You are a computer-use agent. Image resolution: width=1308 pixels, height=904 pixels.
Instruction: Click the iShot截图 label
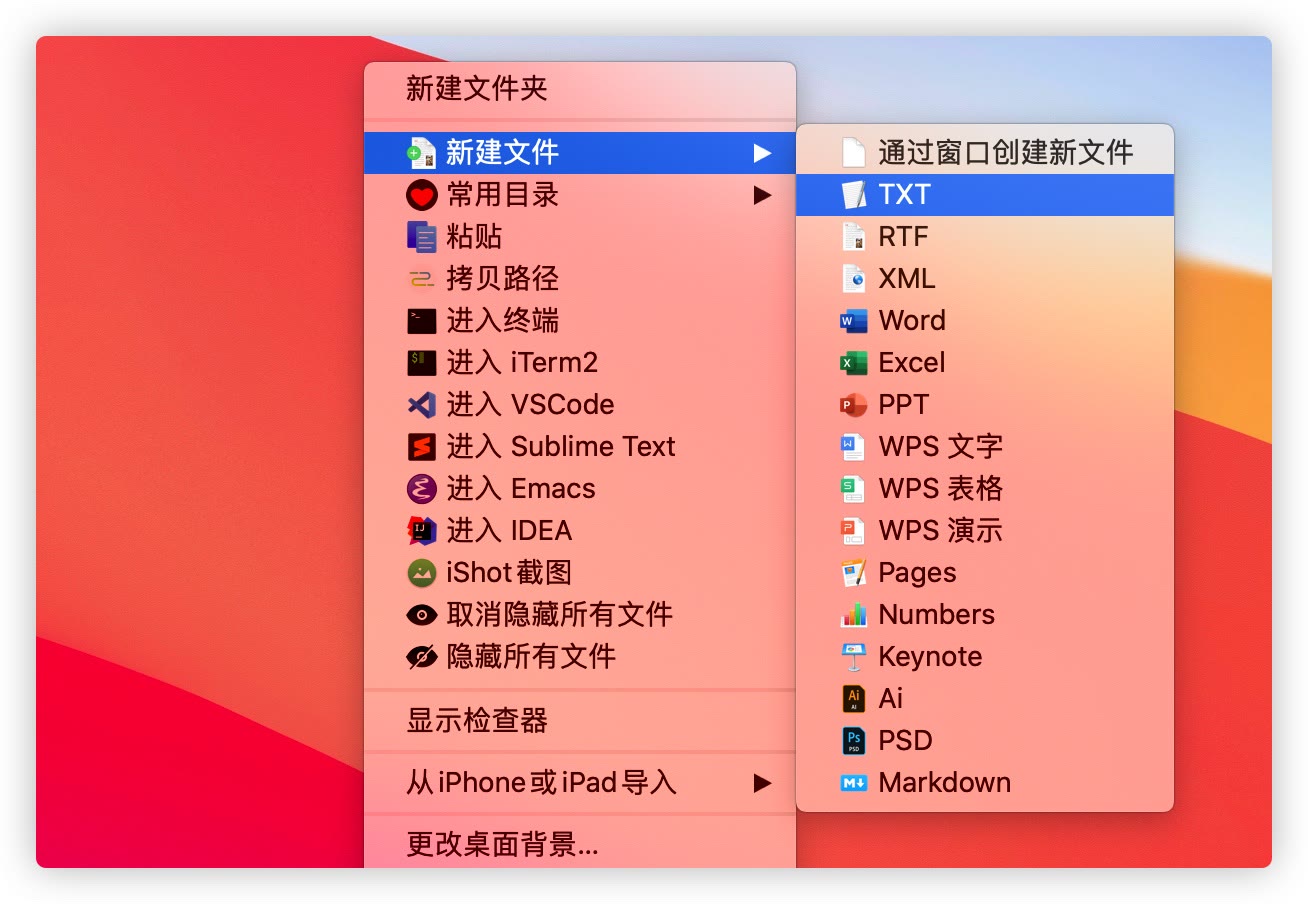(509, 573)
